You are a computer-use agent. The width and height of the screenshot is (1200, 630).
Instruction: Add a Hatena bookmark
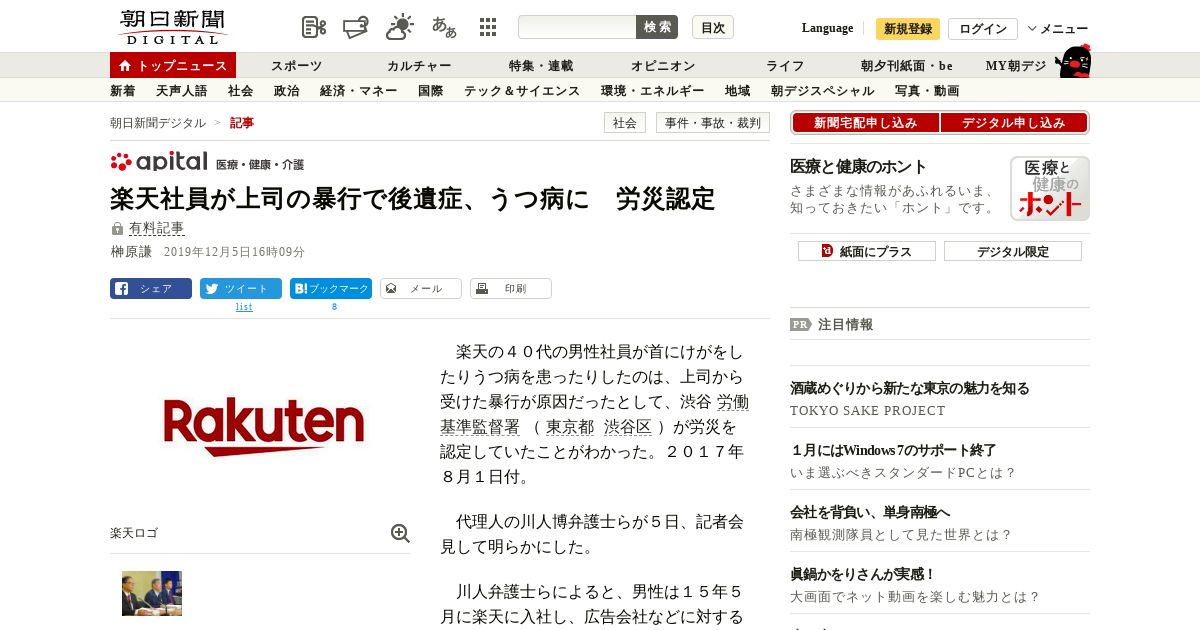331,289
